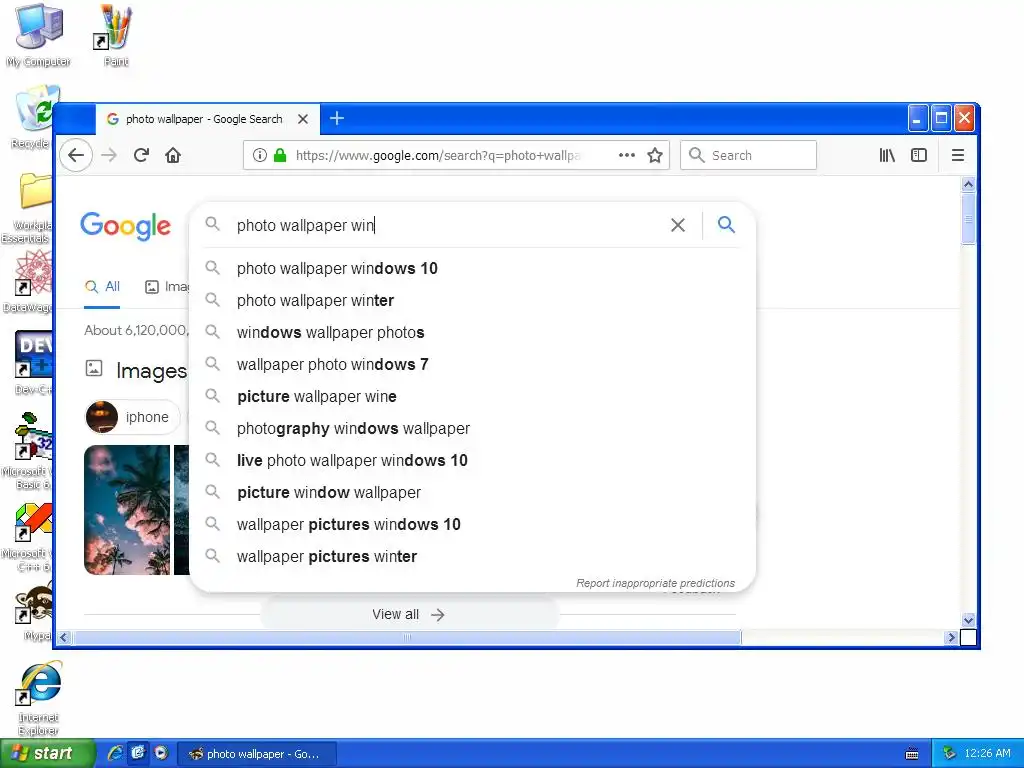Click the Google logo
Viewport: 1024px width, 768px height.
coord(125,226)
